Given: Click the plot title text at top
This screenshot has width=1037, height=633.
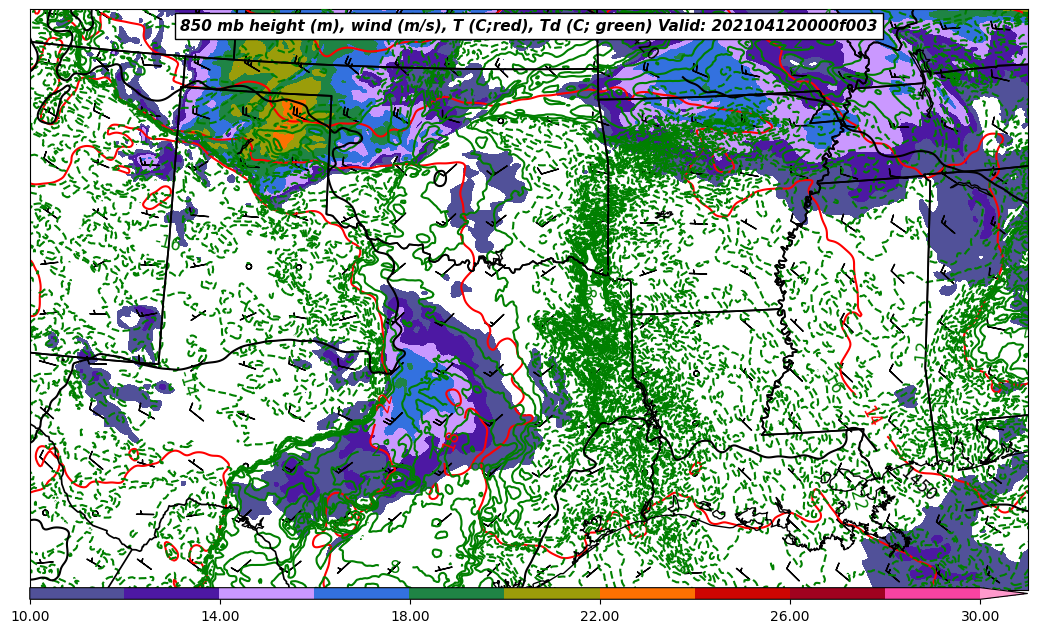Looking at the screenshot, I should (x=528, y=26).
